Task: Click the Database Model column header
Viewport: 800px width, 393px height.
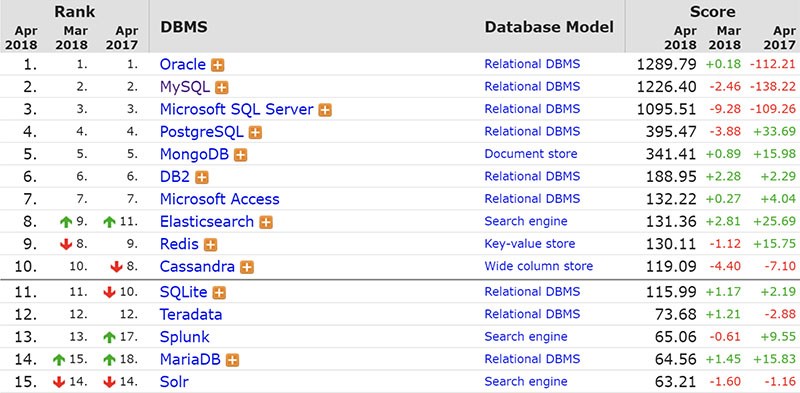Action: (x=549, y=27)
